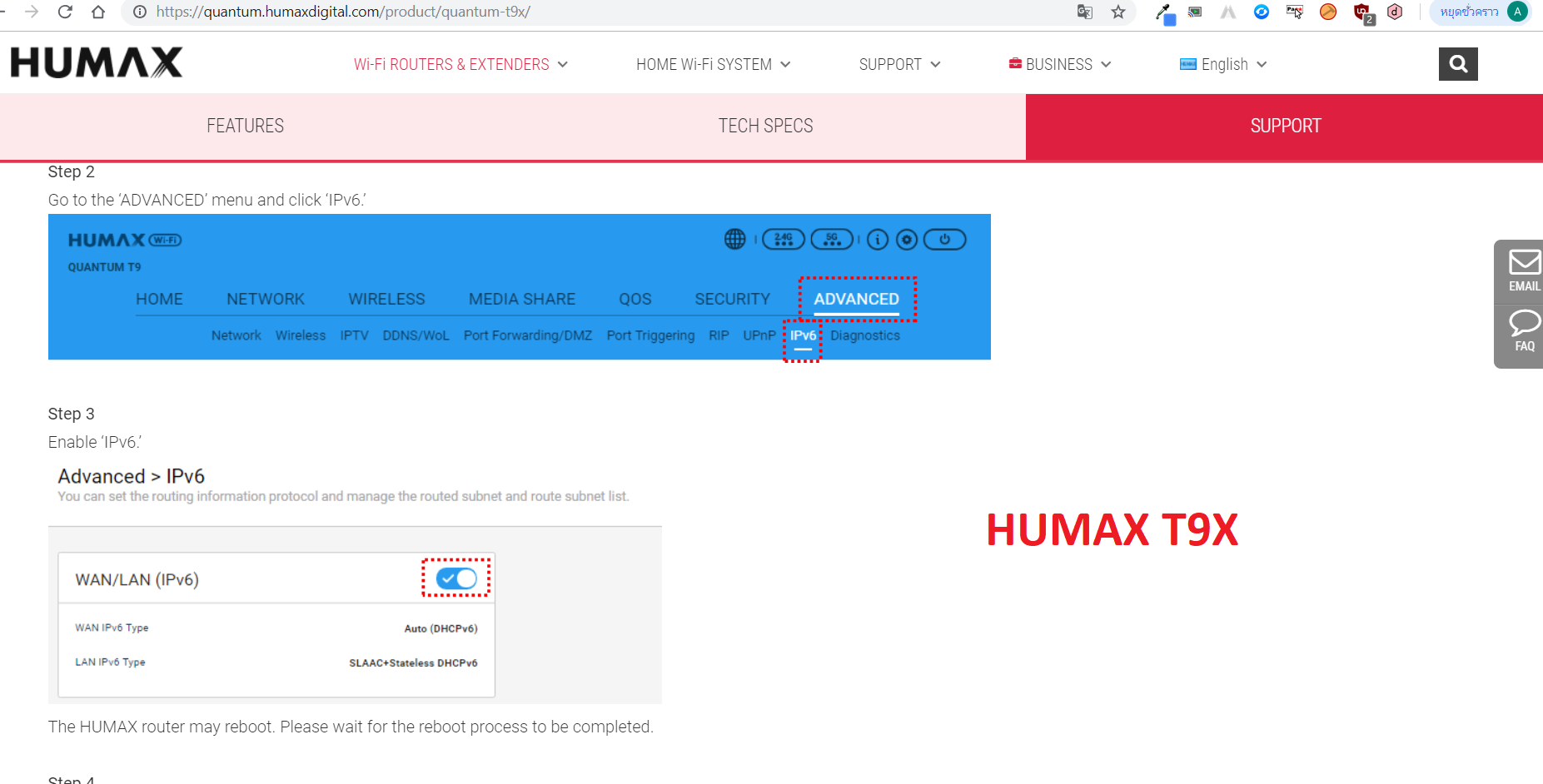Click the browser forward arrow
The image size is (1543, 784).
[32, 12]
